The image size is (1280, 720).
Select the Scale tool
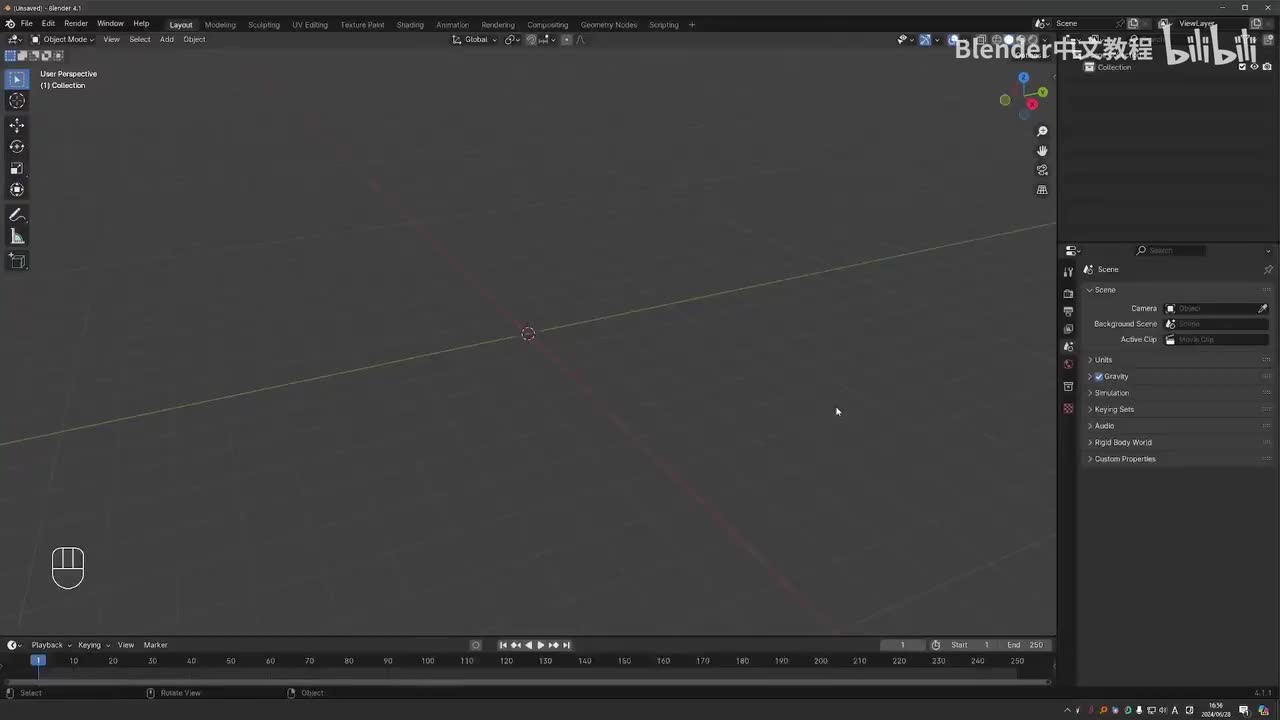[x=17, y=168]
